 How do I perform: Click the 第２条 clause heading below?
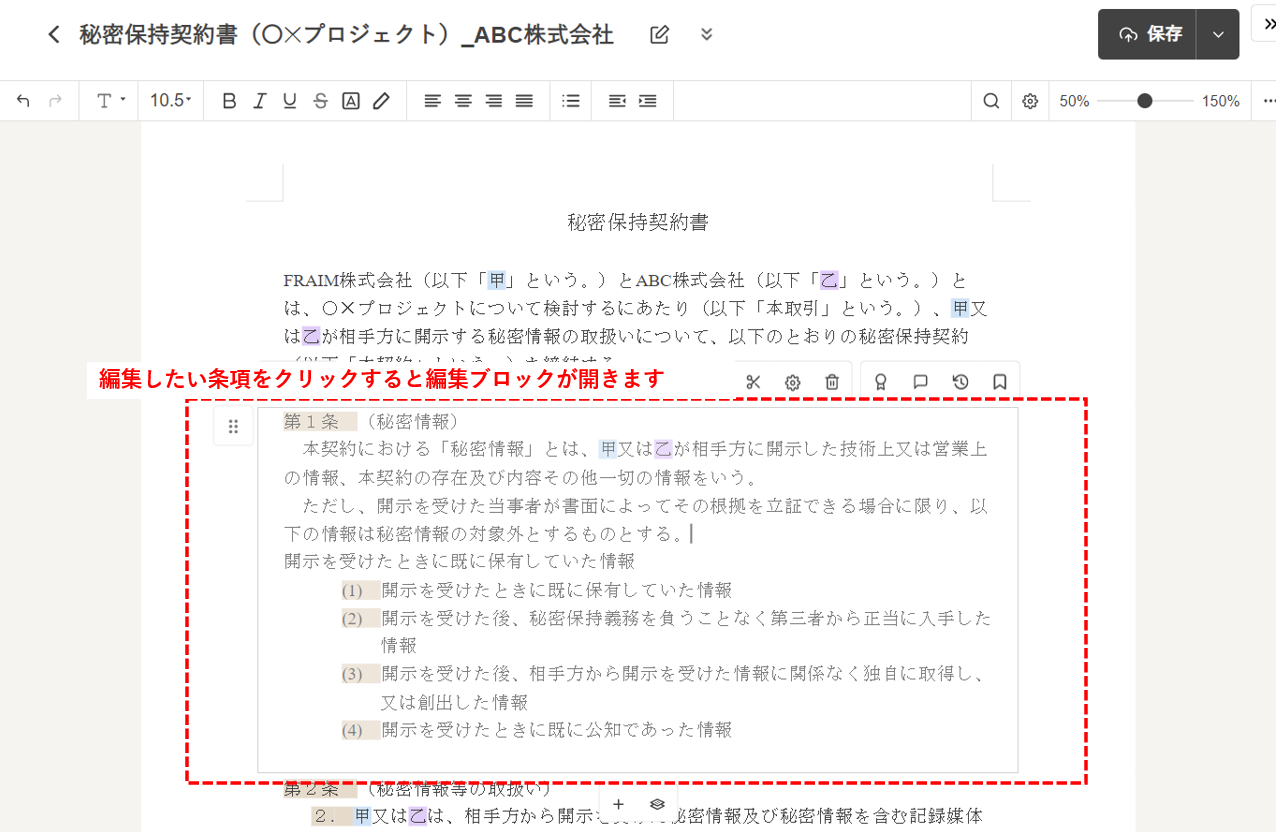312,790
